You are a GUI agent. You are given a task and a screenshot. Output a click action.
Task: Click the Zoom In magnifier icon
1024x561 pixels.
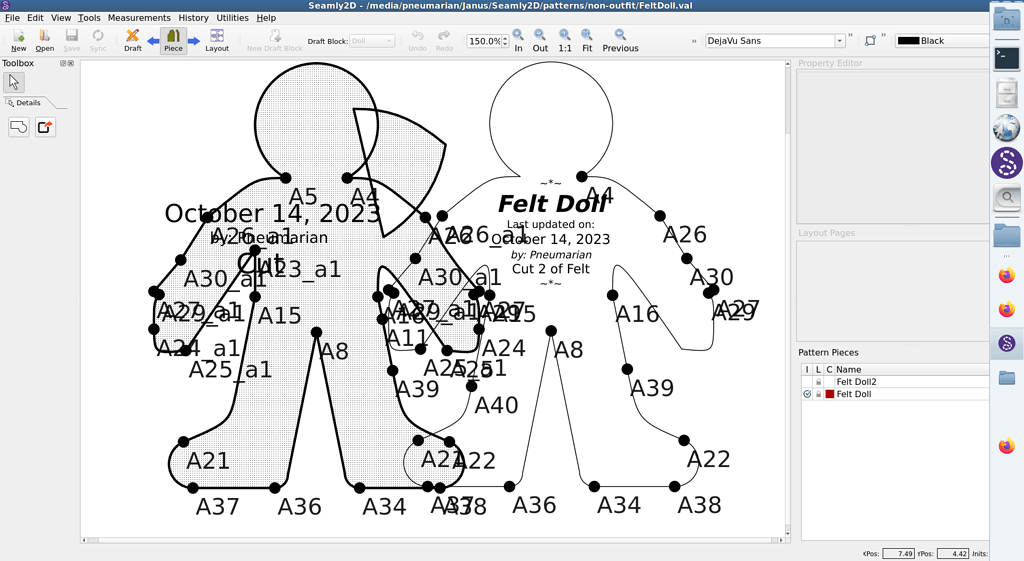tap(518, 40)
